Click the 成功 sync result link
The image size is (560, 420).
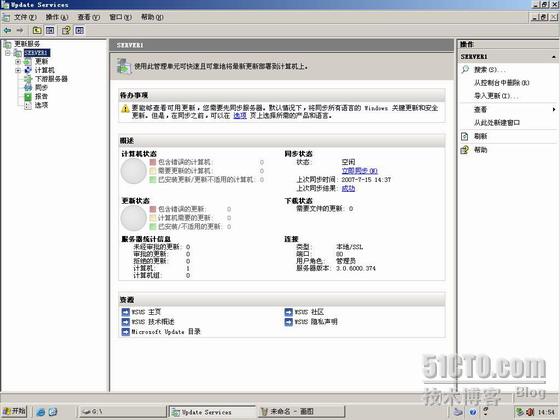(348, 188)
